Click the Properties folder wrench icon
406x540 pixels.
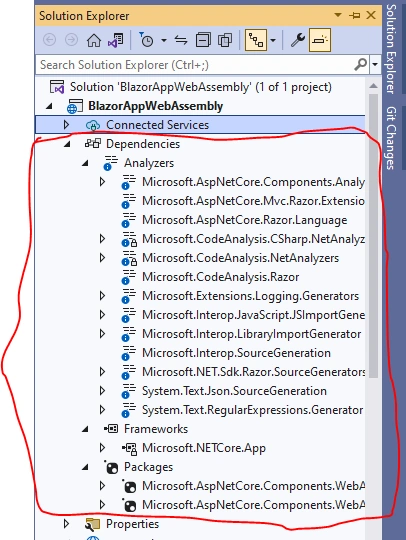click(93, 524)
